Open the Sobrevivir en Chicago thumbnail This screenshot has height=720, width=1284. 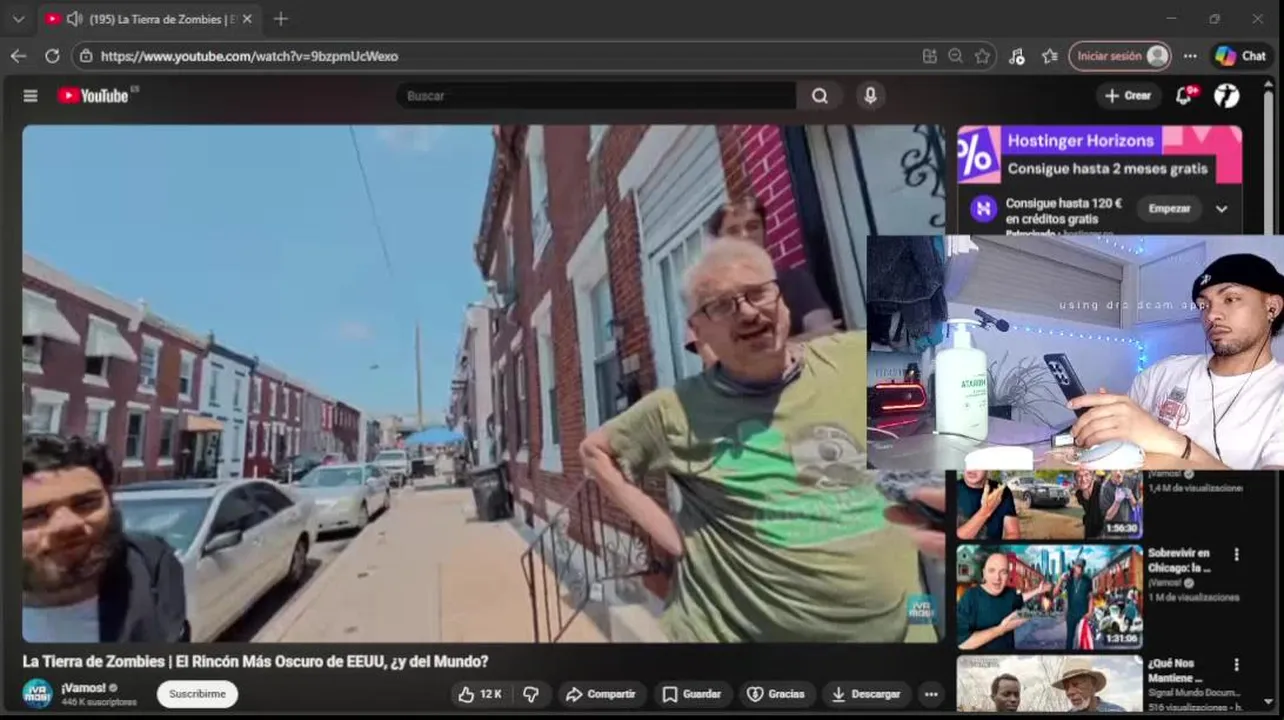point(1049,597)
